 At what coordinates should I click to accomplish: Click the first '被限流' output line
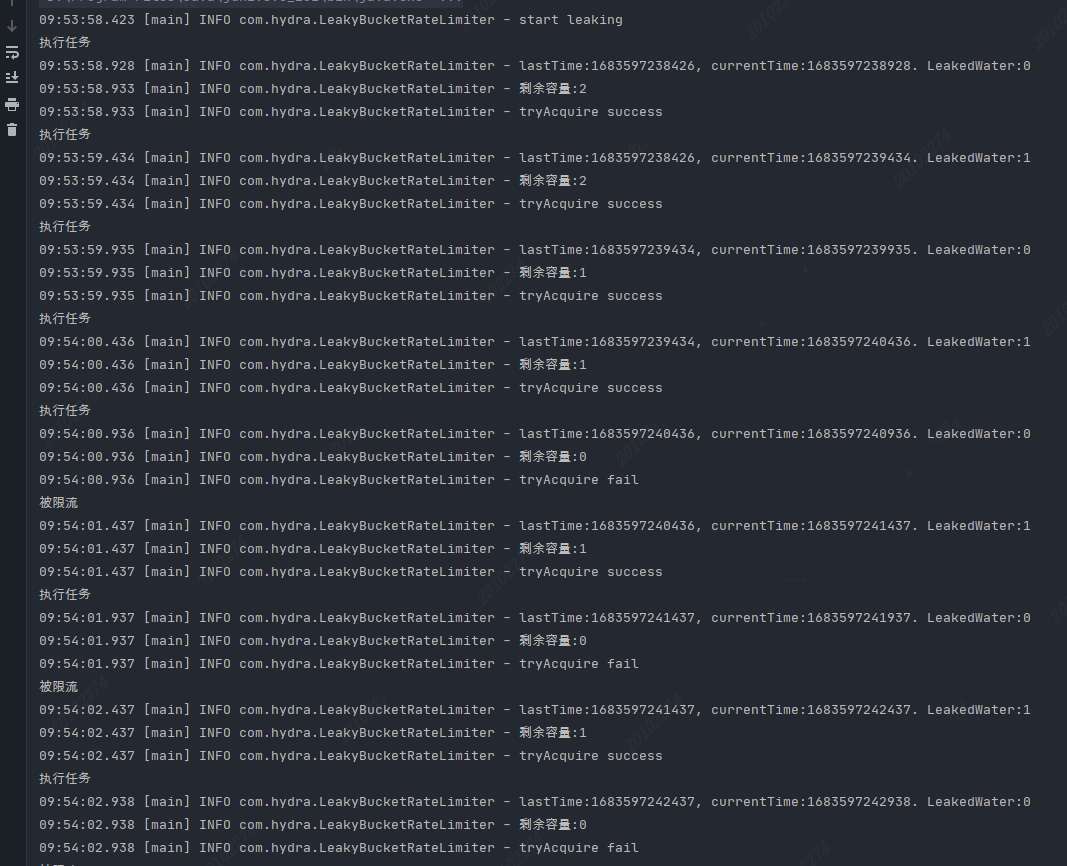59,503
